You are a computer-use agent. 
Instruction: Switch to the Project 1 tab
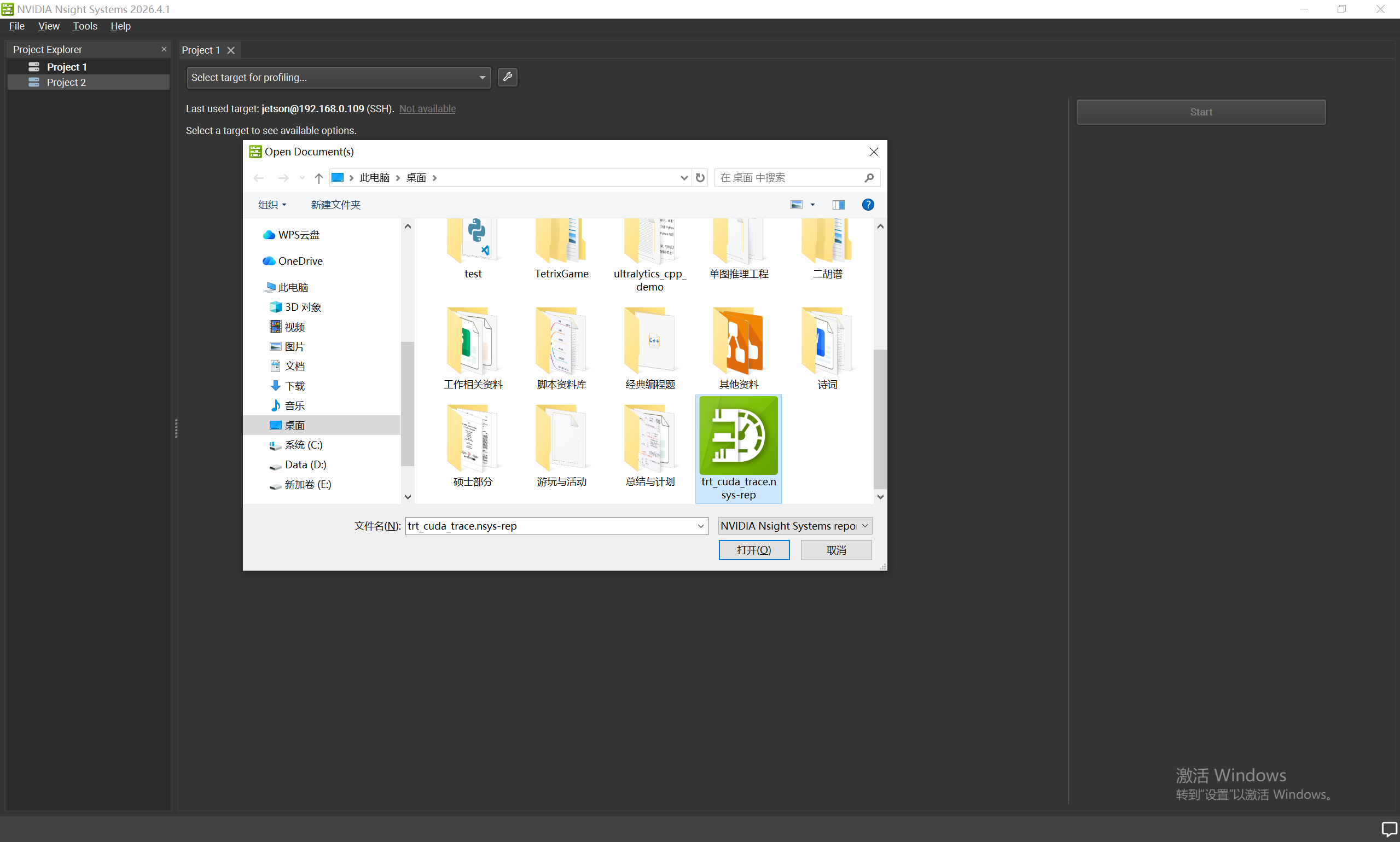(201, 50)
